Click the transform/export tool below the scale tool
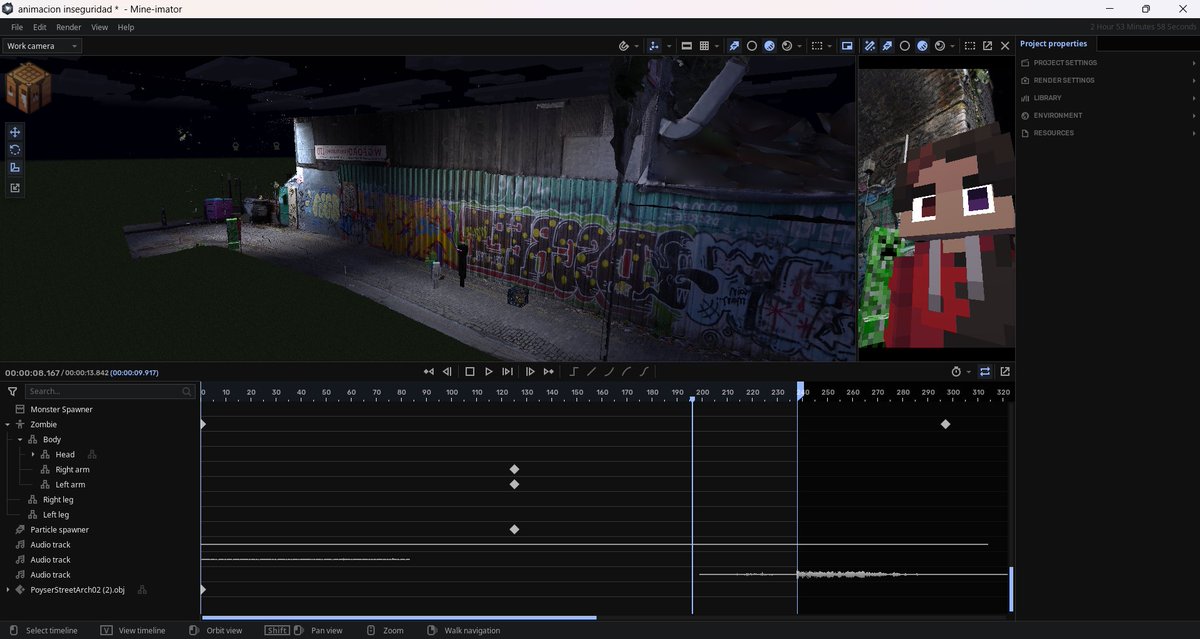 (15, 187)
